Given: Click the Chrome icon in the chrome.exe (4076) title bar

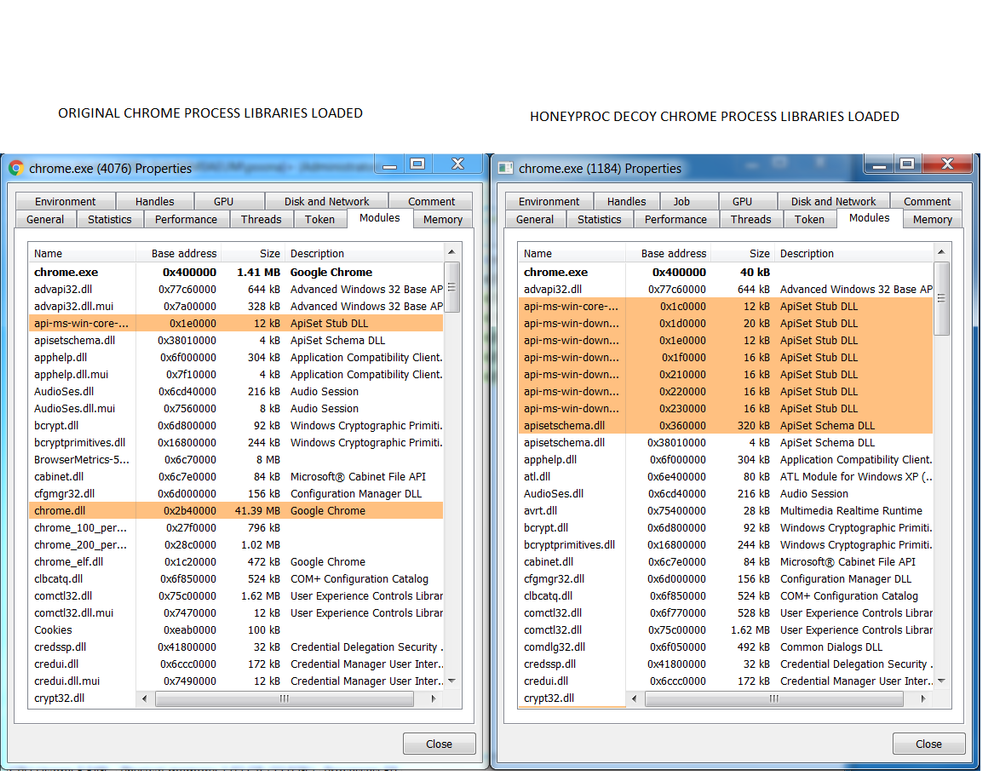Looking at the screenshot, I should [16, 168].
